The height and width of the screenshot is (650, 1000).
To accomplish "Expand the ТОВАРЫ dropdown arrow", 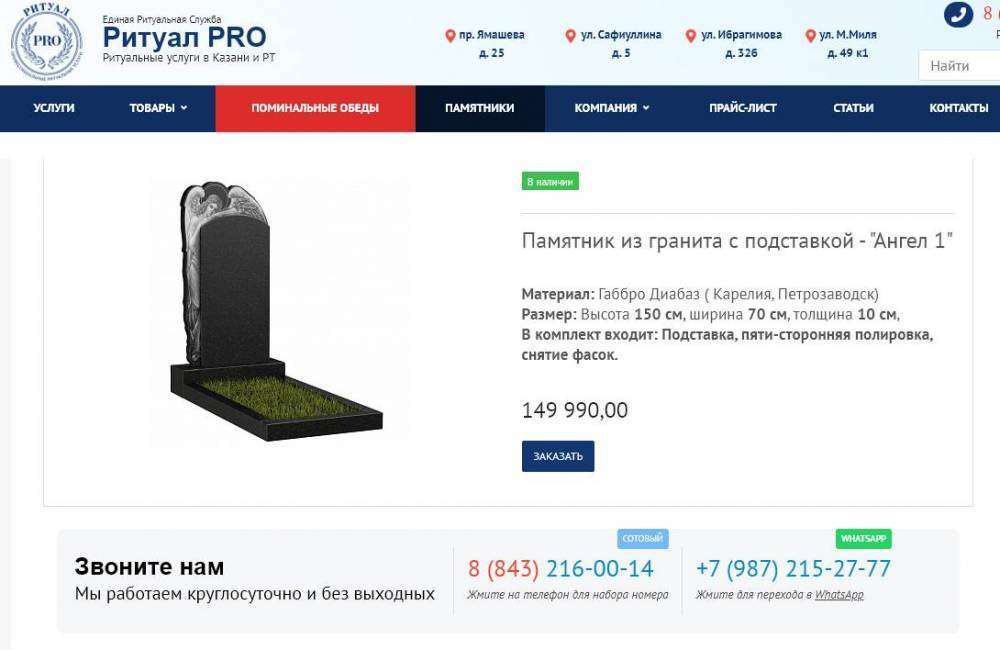I will point(184,108).
